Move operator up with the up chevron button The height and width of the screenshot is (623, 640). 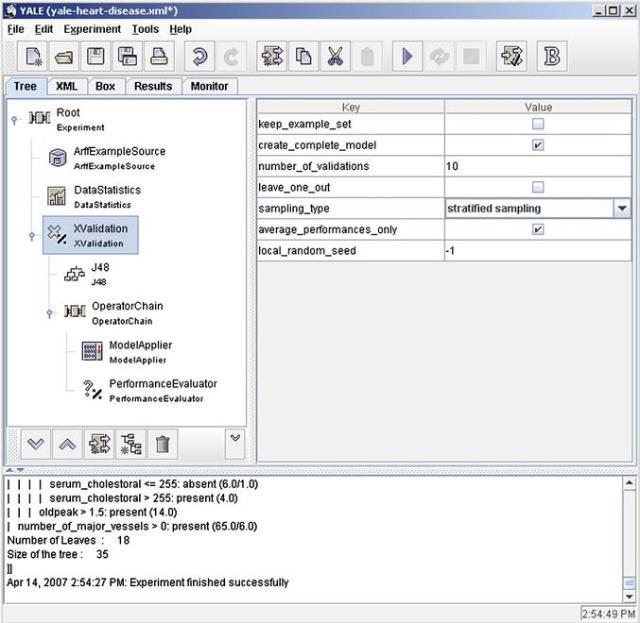(67, 444)
